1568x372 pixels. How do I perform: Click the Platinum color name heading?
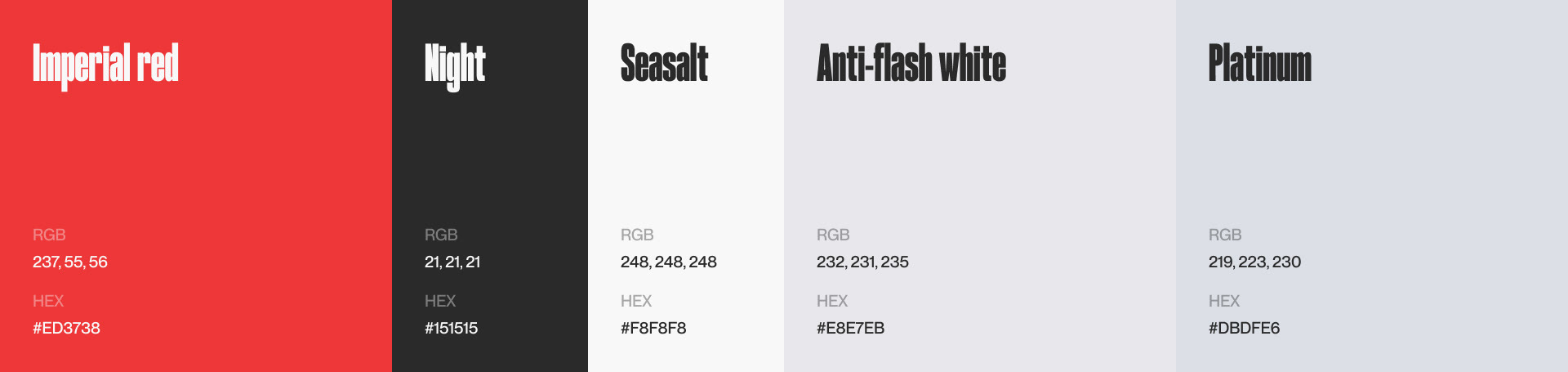[x=1259, y=64]
